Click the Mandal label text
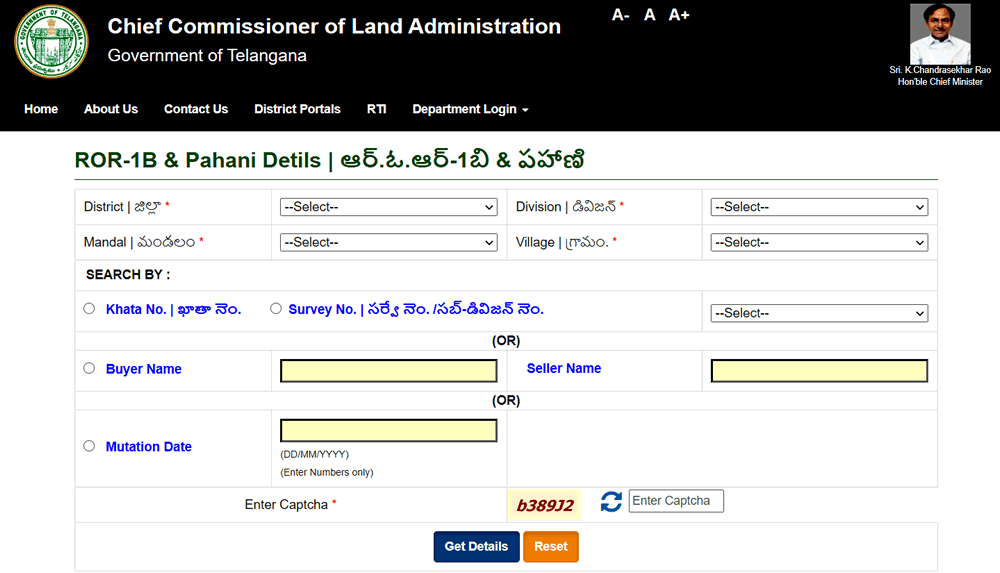 [143, 242]
